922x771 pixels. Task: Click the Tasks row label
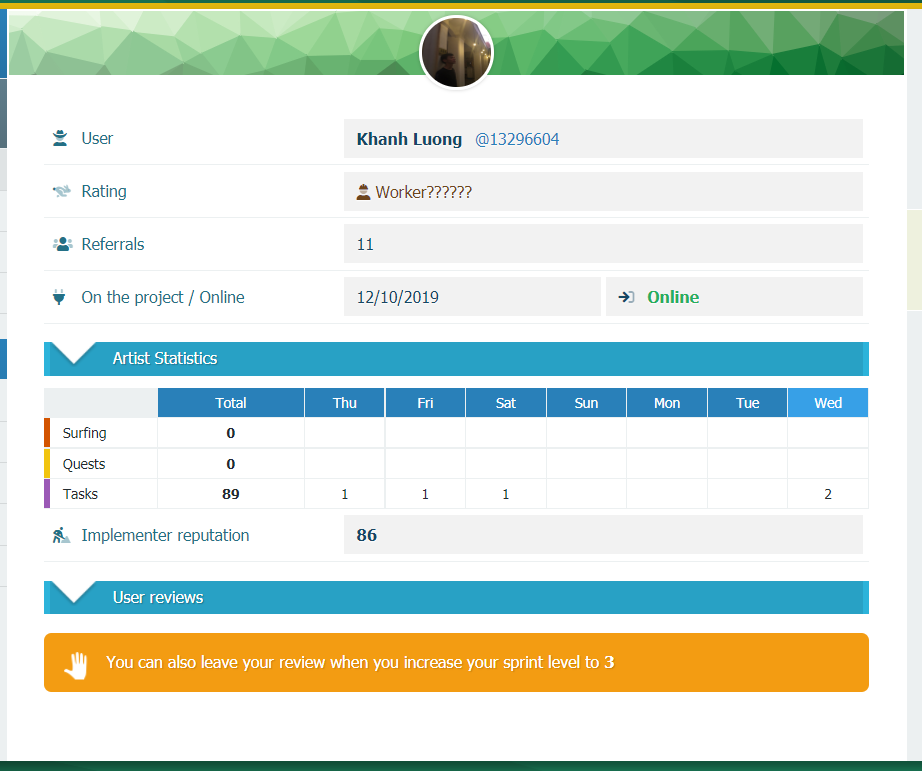pos(80,494)
